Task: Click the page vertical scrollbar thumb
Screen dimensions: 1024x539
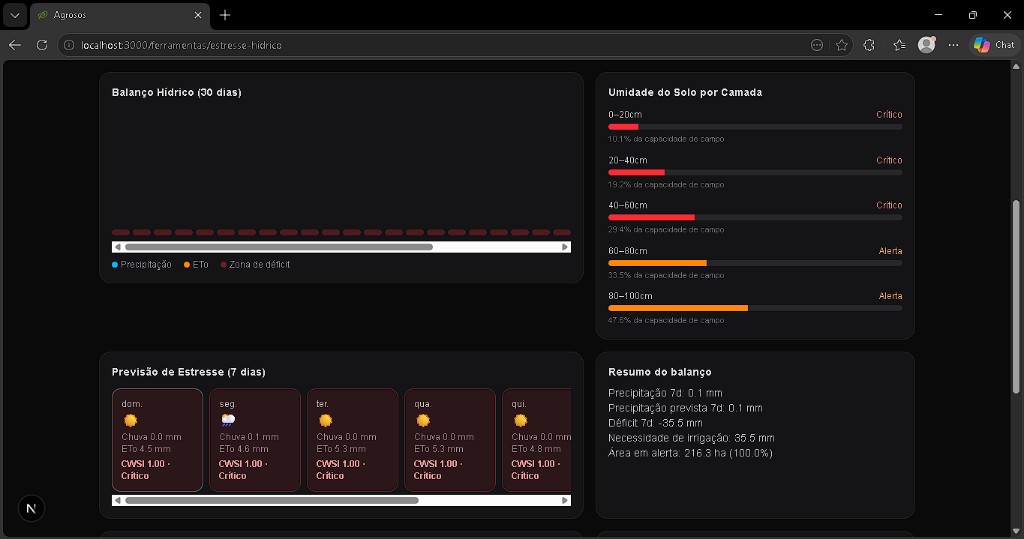Action: coord(1016,297)
